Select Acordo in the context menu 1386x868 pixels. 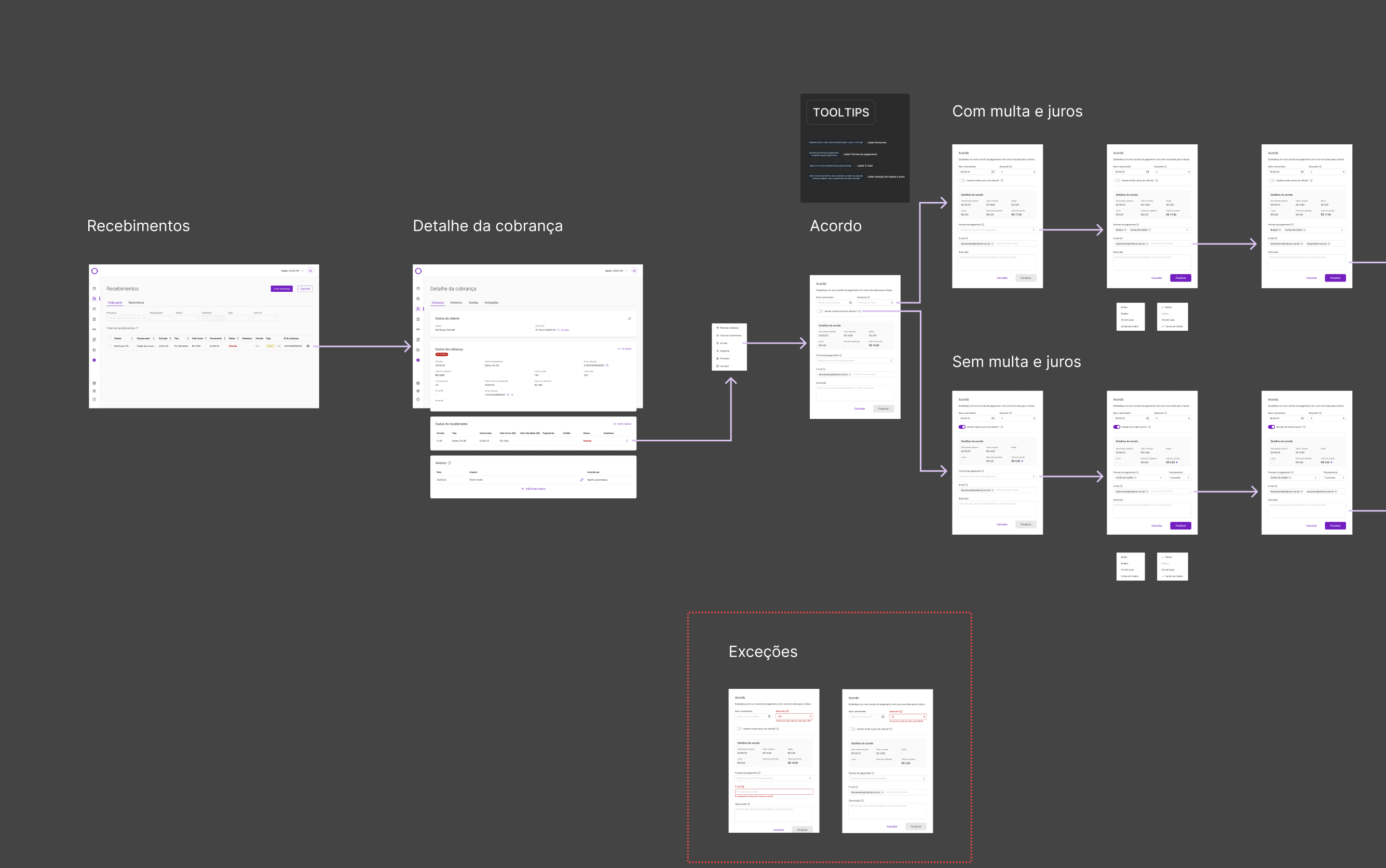[724, 343]
